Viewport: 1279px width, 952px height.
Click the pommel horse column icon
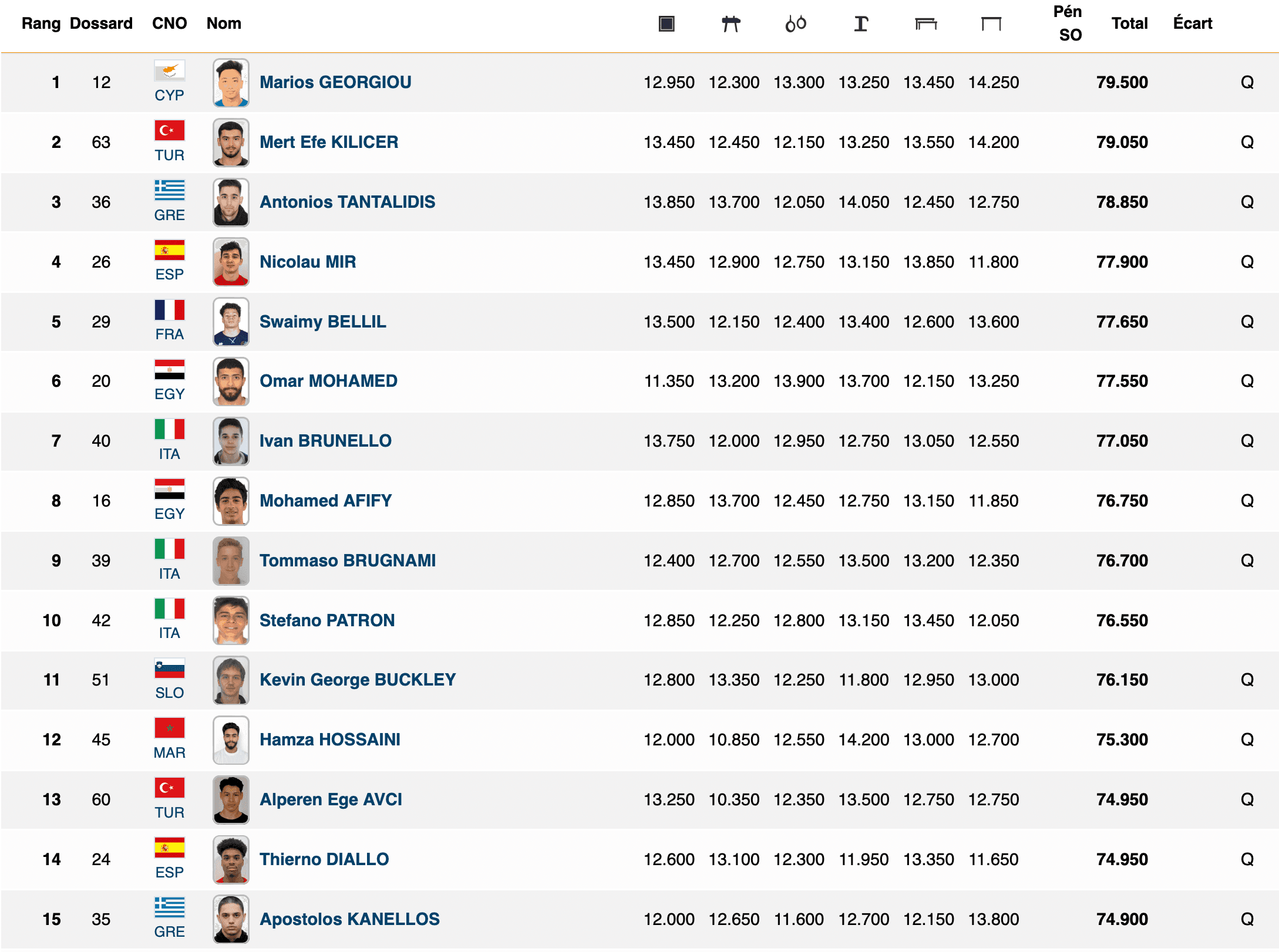731,24
